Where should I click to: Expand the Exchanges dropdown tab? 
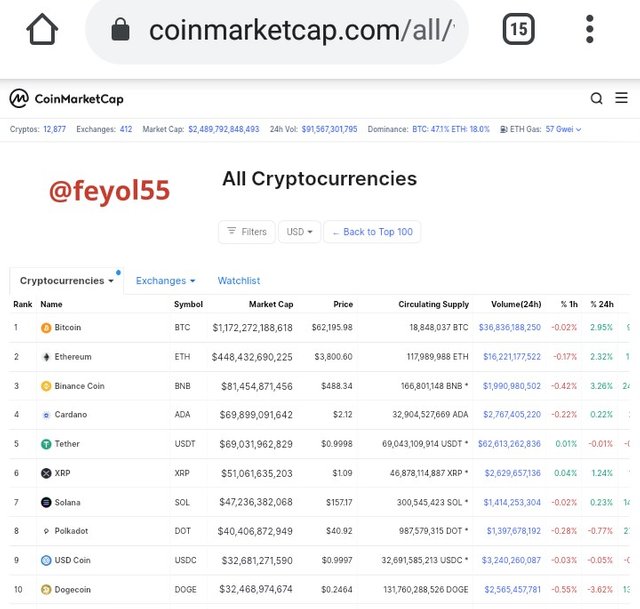(x=165, y=281)
